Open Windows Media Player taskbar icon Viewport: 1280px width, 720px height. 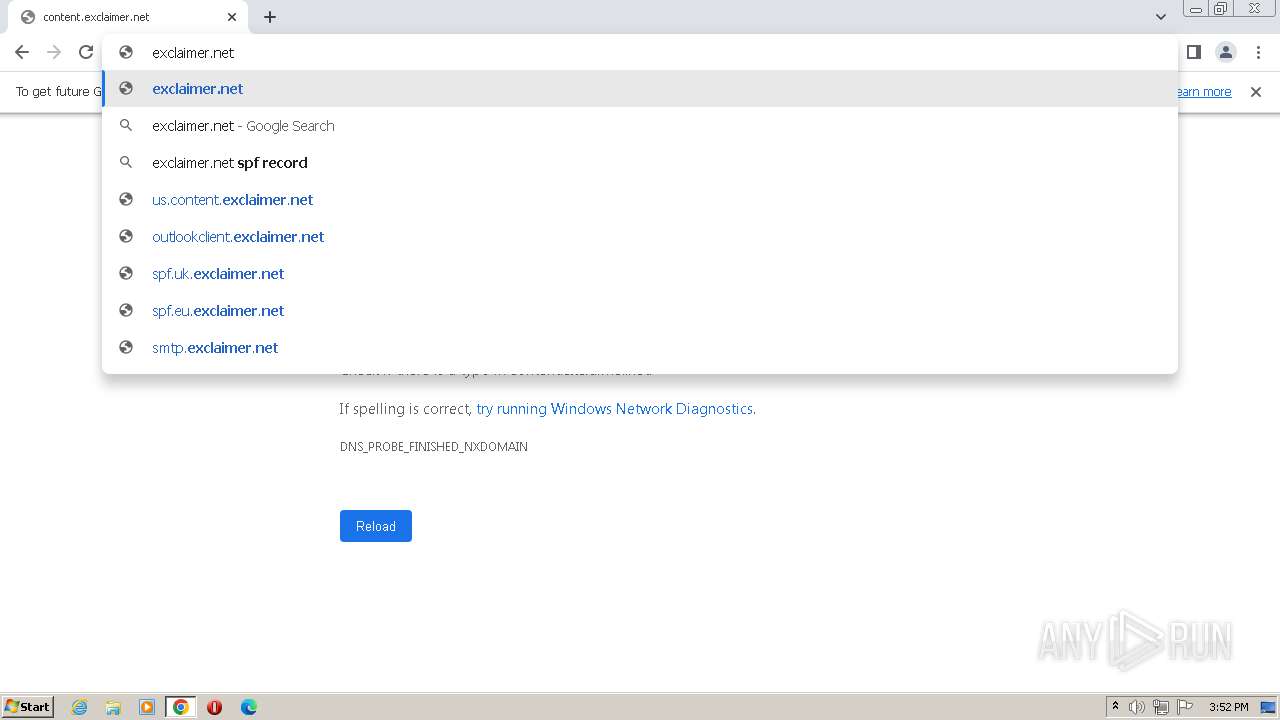pos(147,707)
